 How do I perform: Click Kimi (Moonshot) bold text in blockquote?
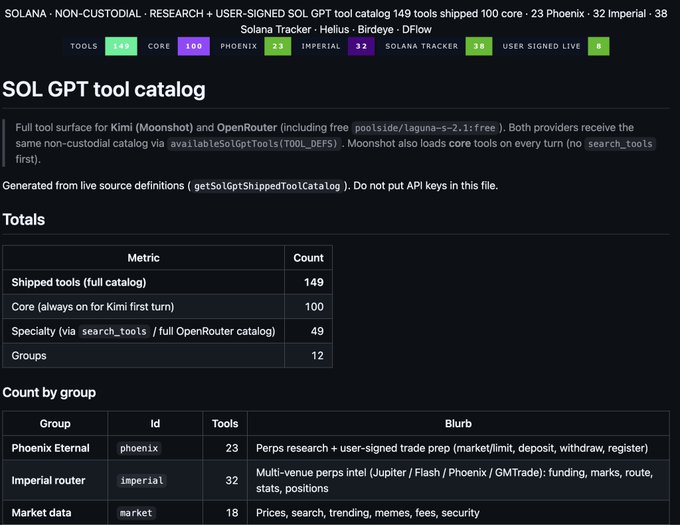tap(152, 127)
